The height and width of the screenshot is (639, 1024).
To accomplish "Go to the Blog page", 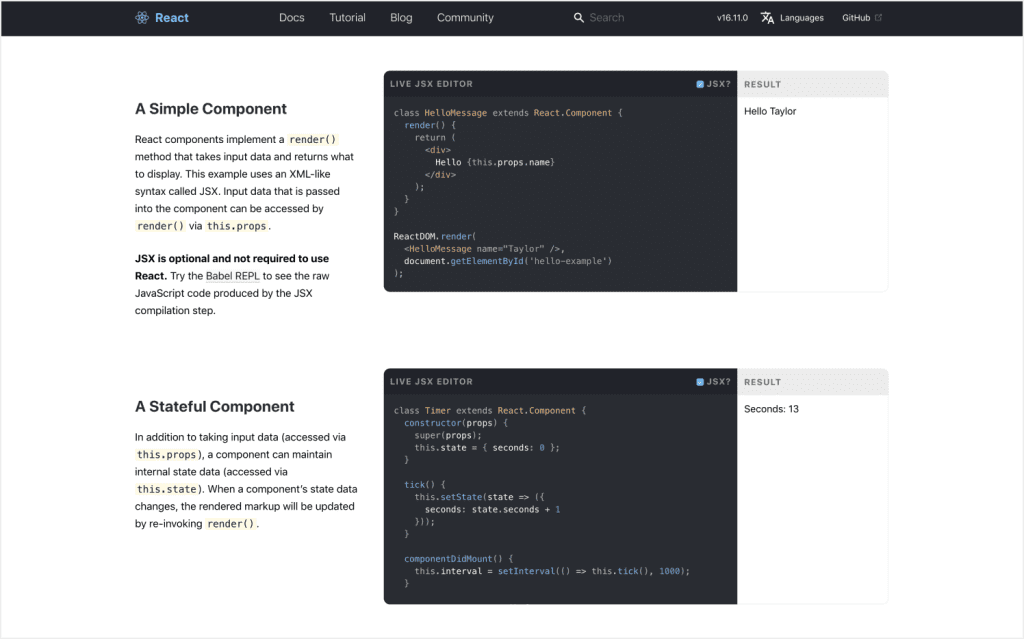I will 401,18.
